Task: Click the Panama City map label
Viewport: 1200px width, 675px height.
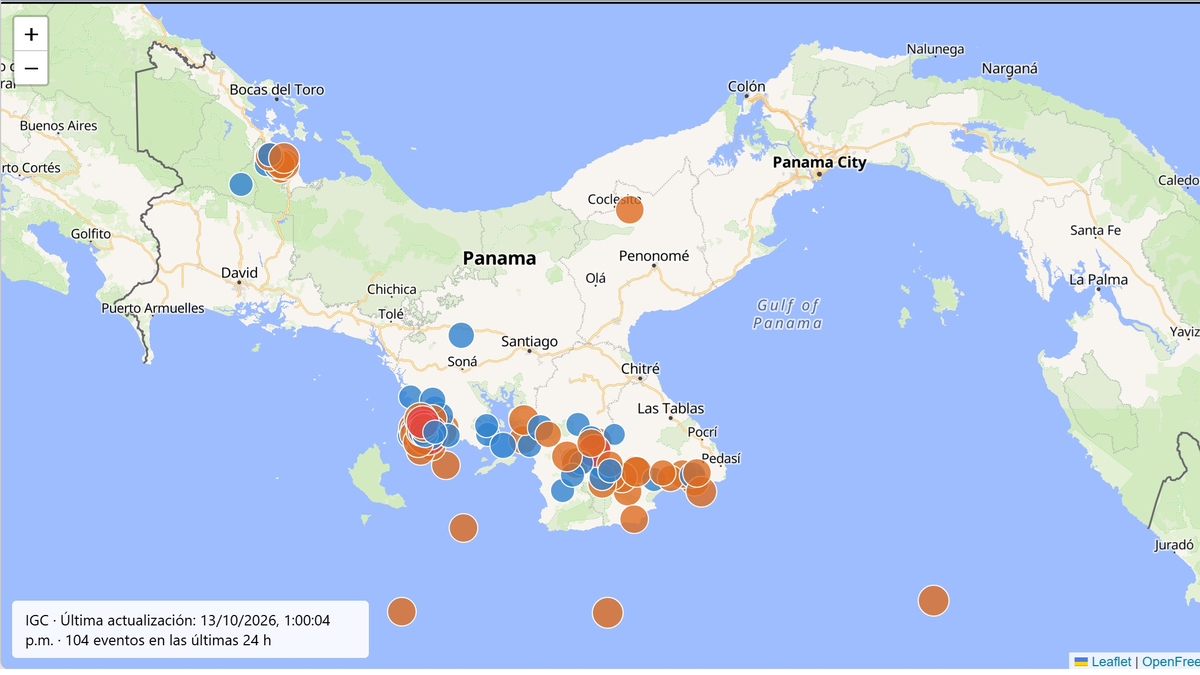Action: tap(820, 162)
